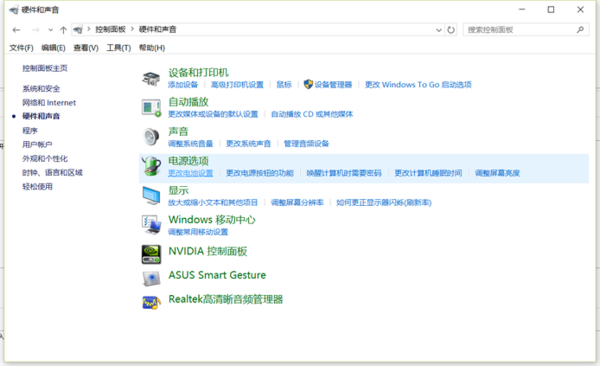Click the ASUS Smart Gesture icon
Viewport: 600px width, 366px height.
pyautogui.click(x=151, y=278)
